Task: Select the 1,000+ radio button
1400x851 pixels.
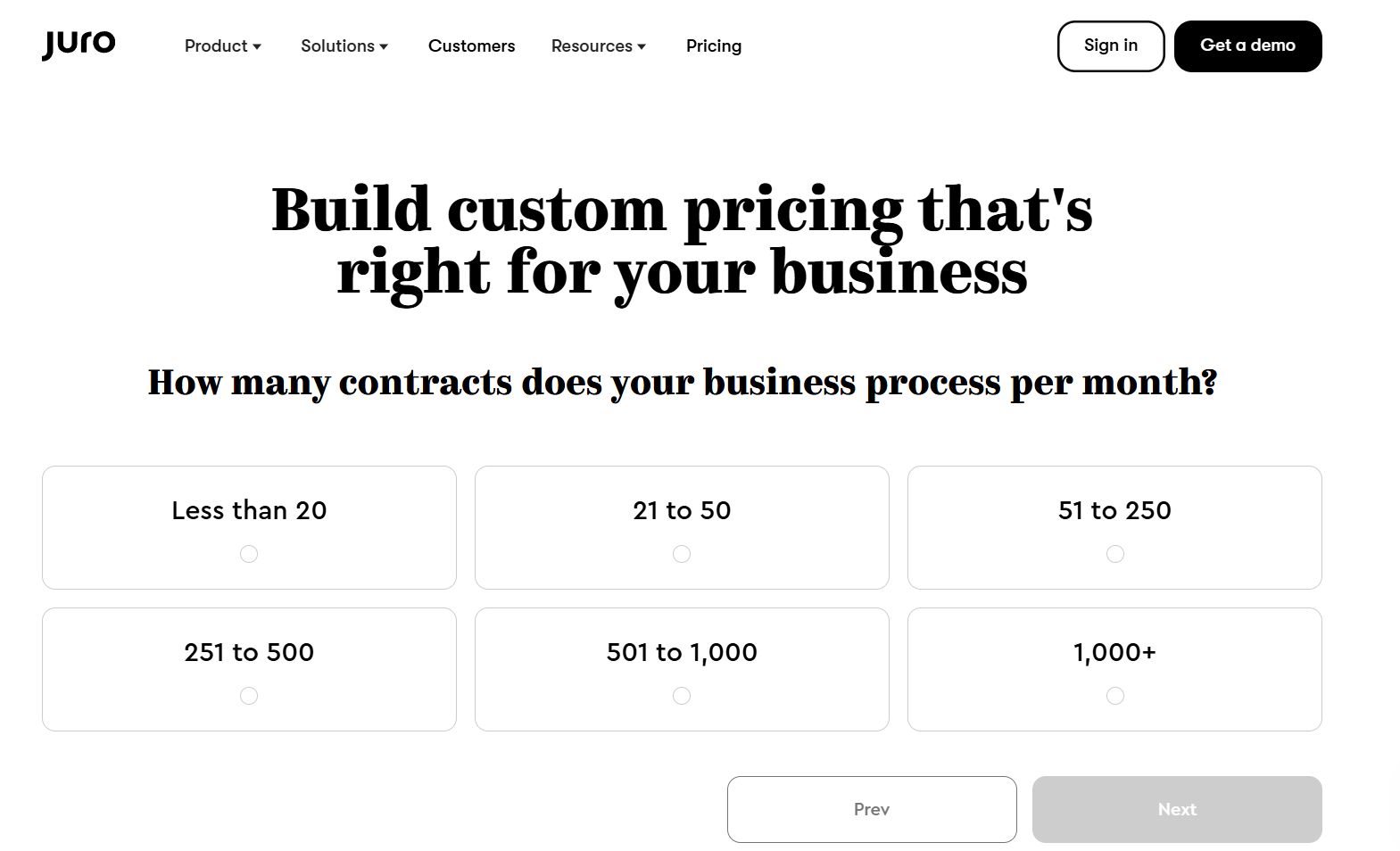Action: point(1114,695)
